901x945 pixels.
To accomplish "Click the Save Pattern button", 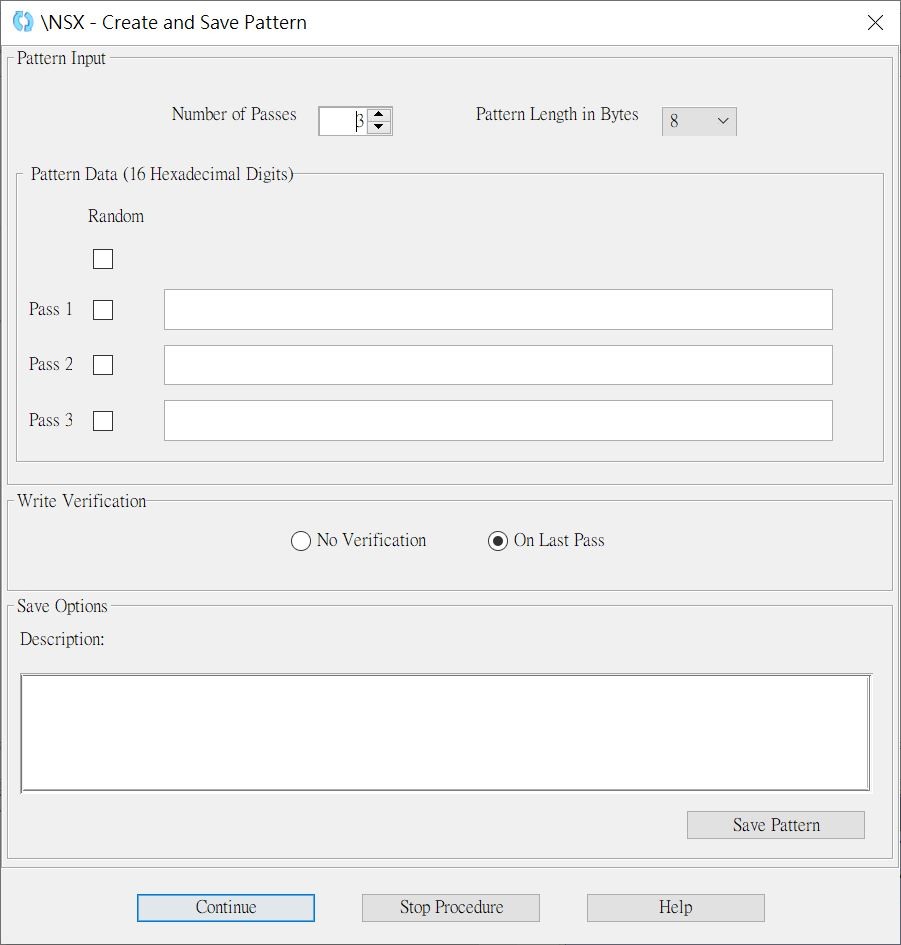I will (x=776, y=824).
